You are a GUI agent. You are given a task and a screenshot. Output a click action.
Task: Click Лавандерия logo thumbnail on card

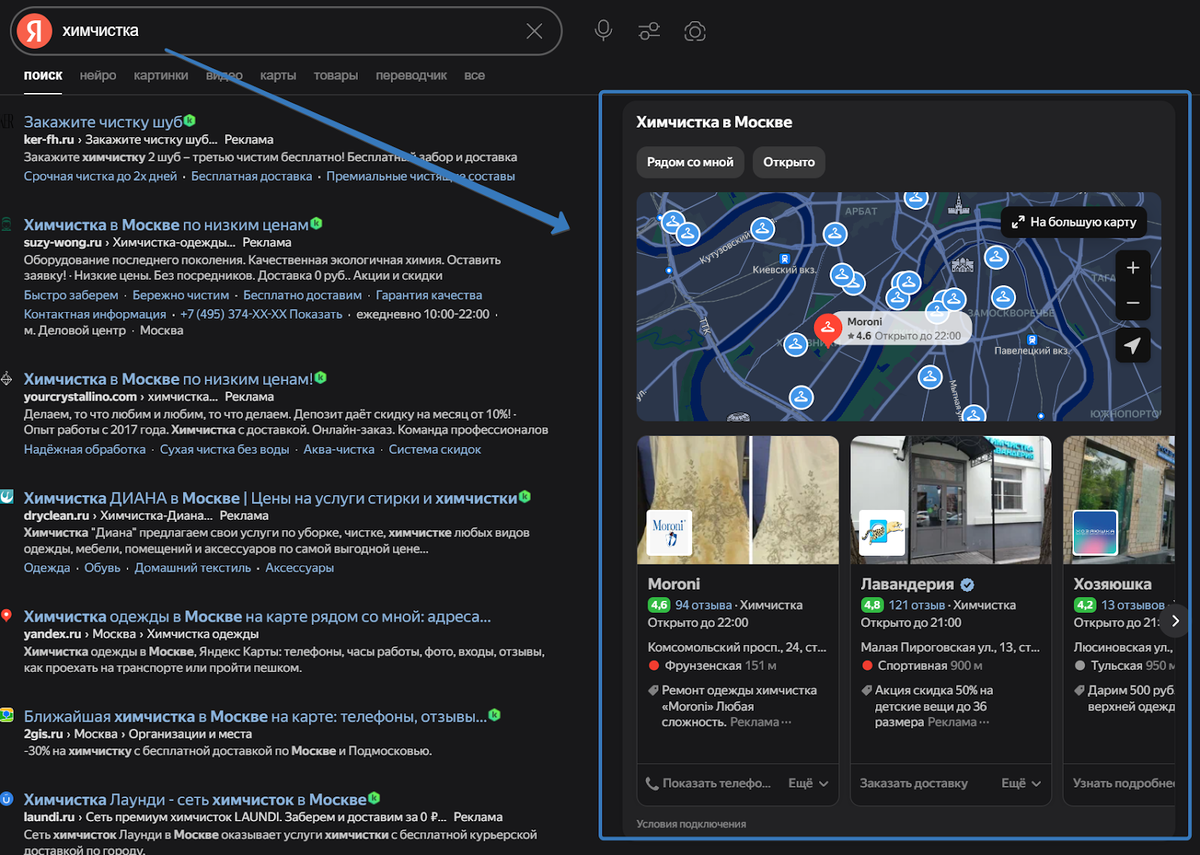(882, 532)
